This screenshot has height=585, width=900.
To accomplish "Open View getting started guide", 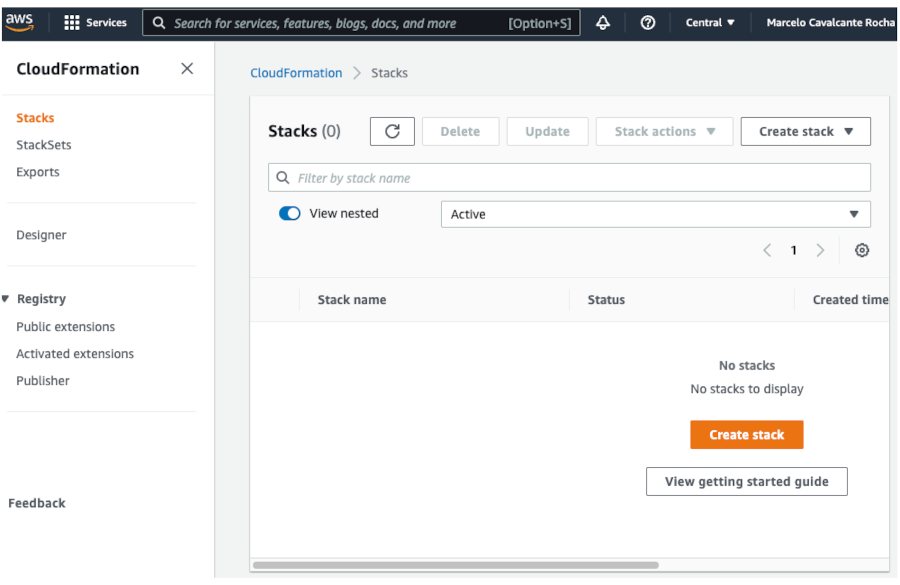I will 746,481.
